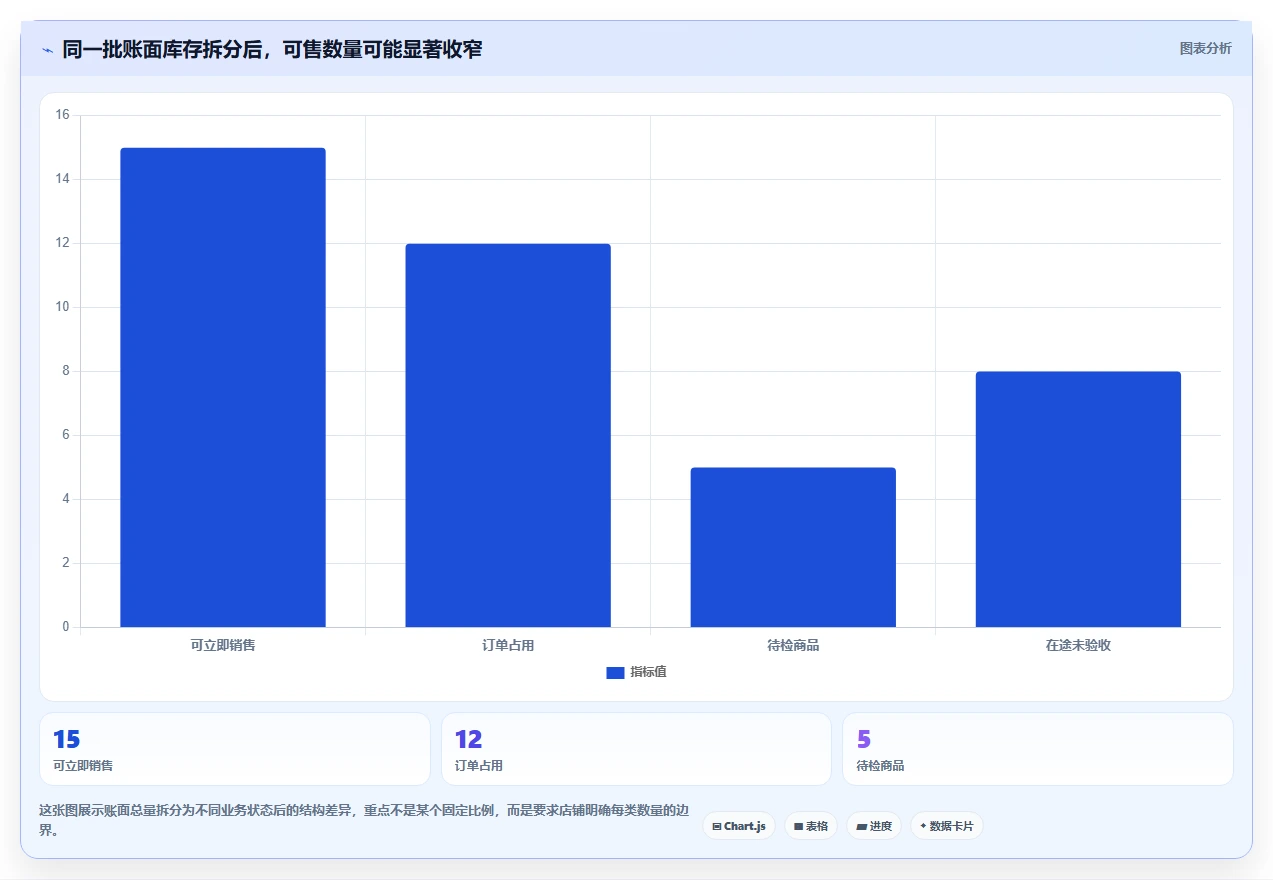Click the 订单占用 x-axis label
1273x880 pixels.
click(x=508, y=645)
